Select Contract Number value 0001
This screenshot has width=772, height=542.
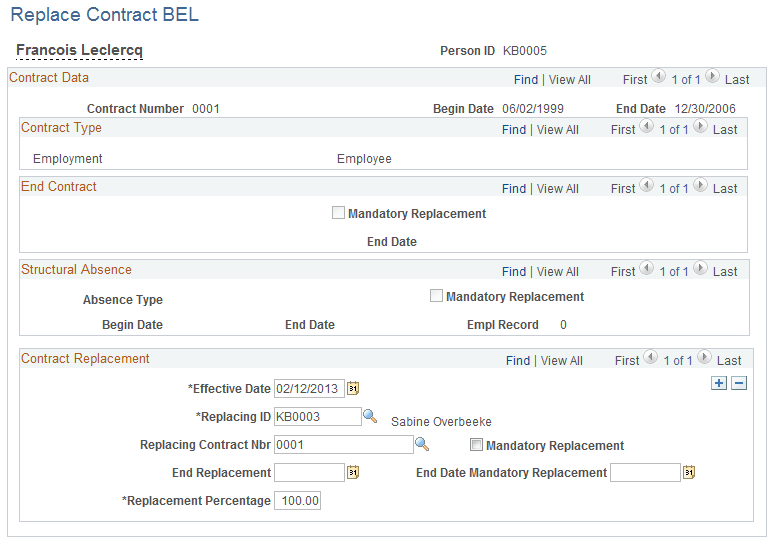tap(206, 109)
